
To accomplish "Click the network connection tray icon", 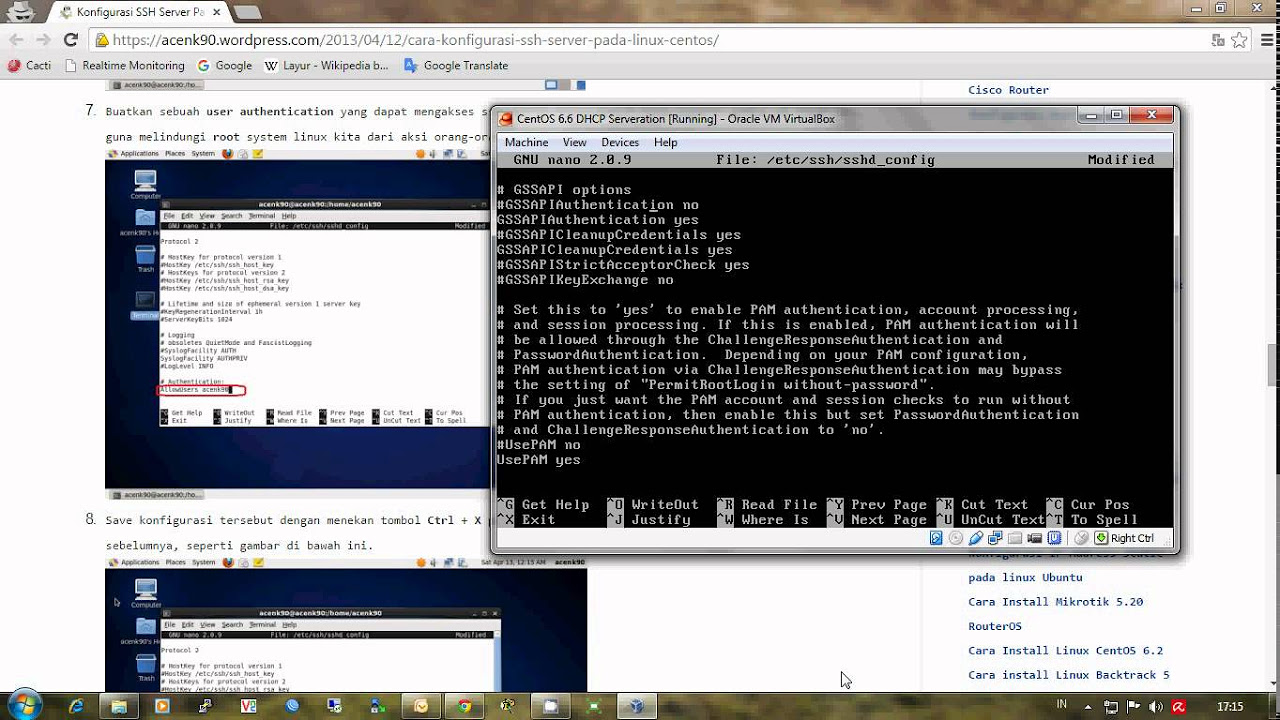I will [x=1111, y=707].
